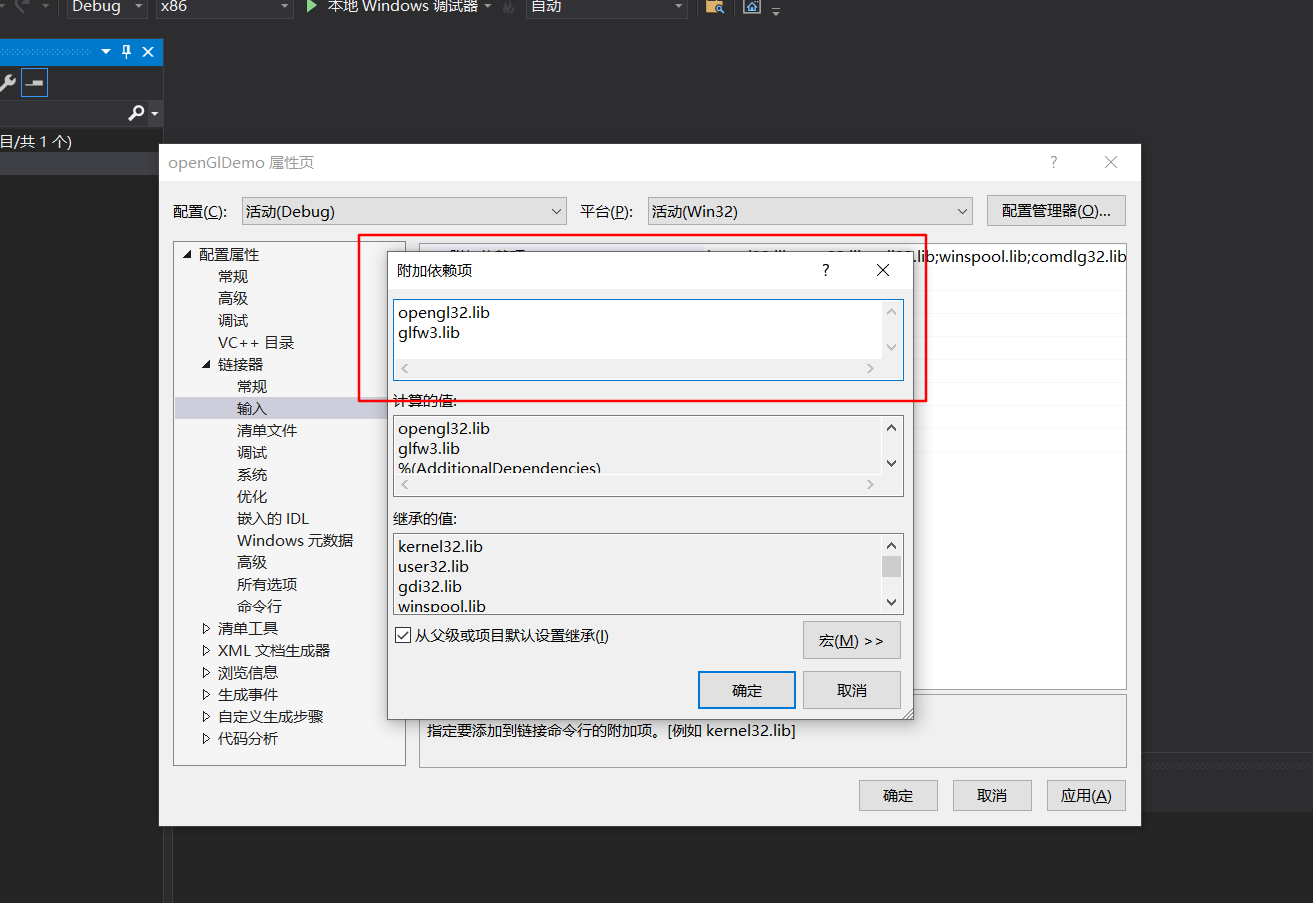This screenshot has width=1313, height=903.
Task: Toggle 从父级或项目默认设置继承 checkbox
Action: pyautogui.click(x=403, y=635)
